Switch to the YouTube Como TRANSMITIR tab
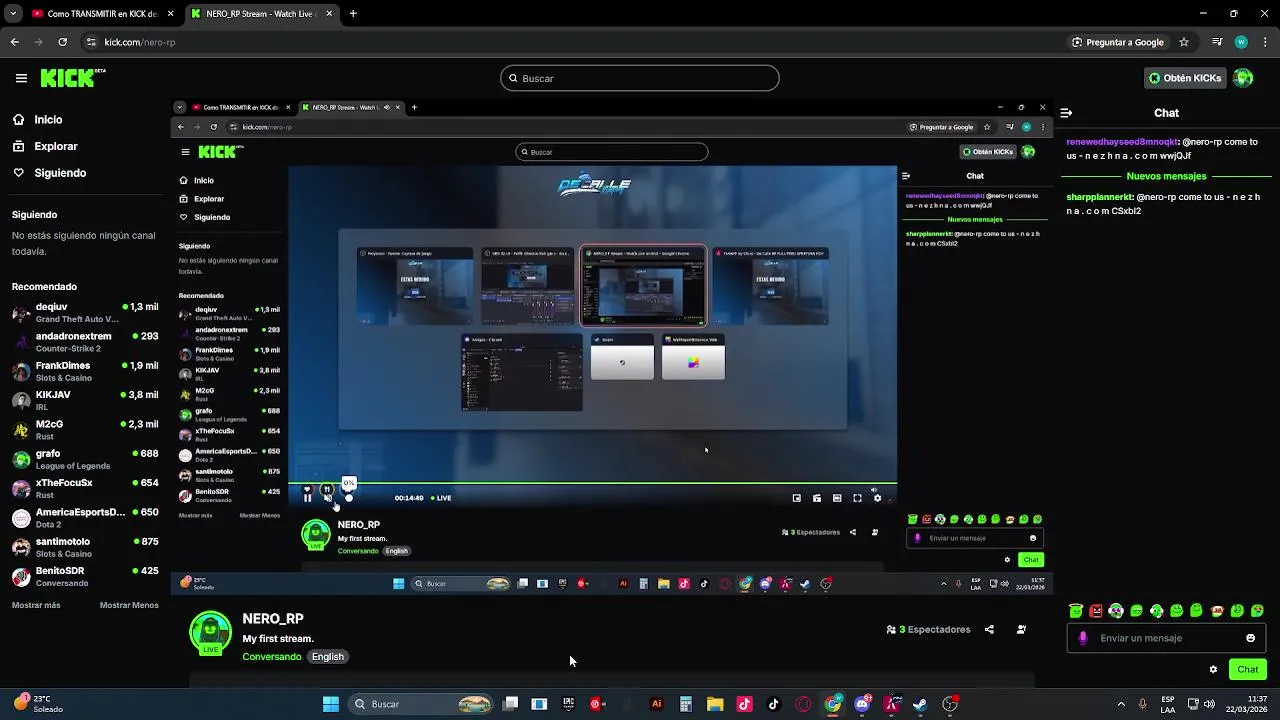The image size is (1280, 720). click(100, 14)
